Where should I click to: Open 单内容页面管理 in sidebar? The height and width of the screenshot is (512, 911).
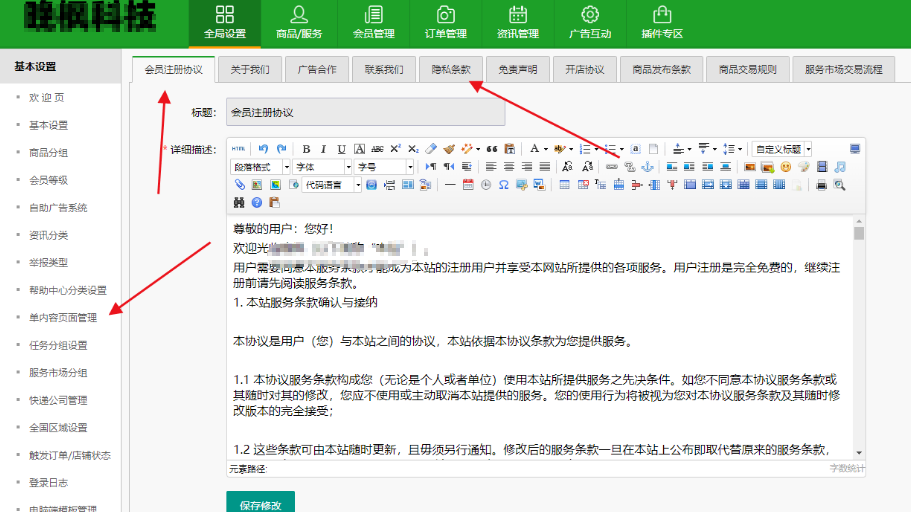tap(63, 317)
